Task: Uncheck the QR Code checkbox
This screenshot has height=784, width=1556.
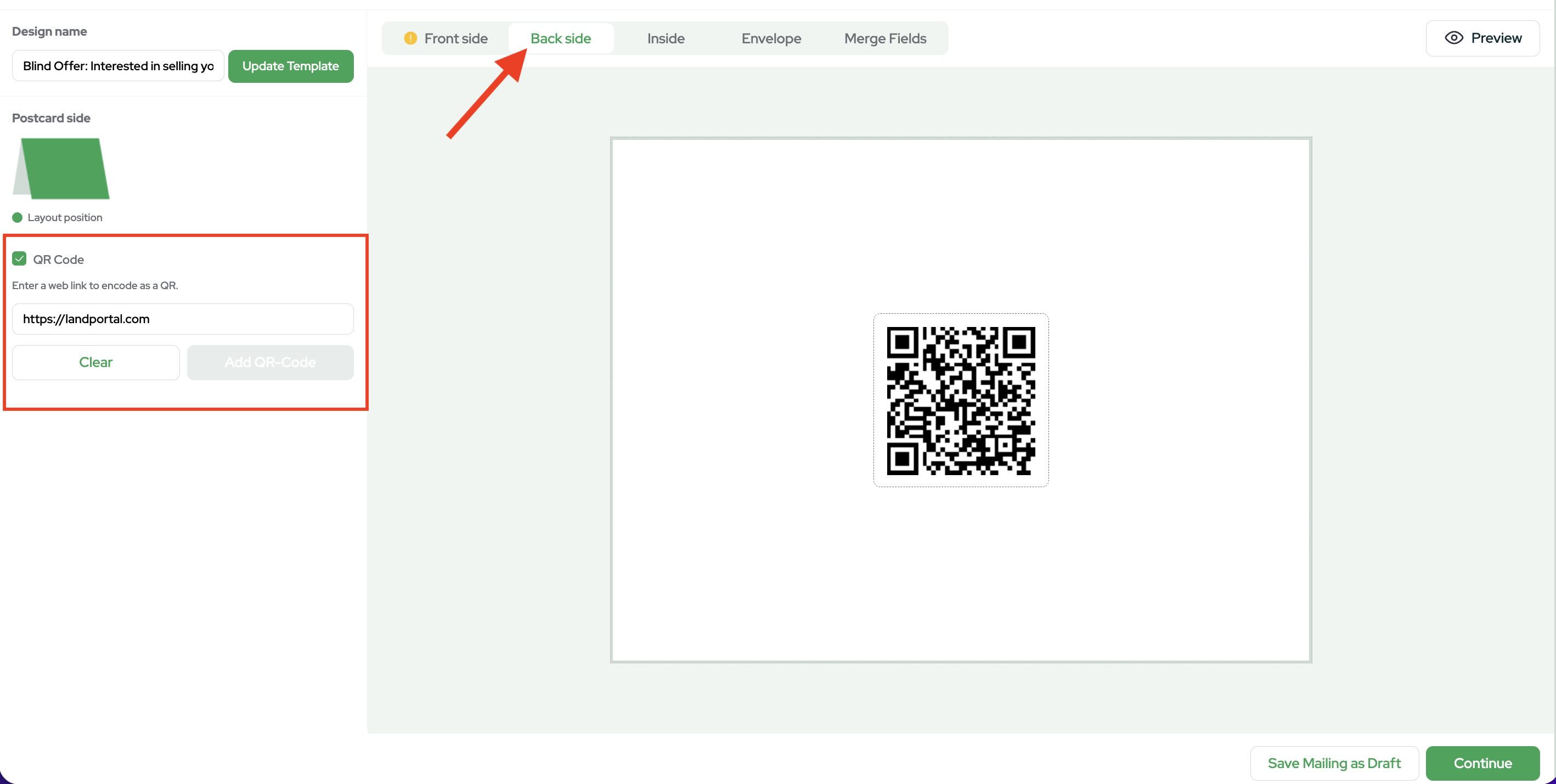Action: click(19, 259)
